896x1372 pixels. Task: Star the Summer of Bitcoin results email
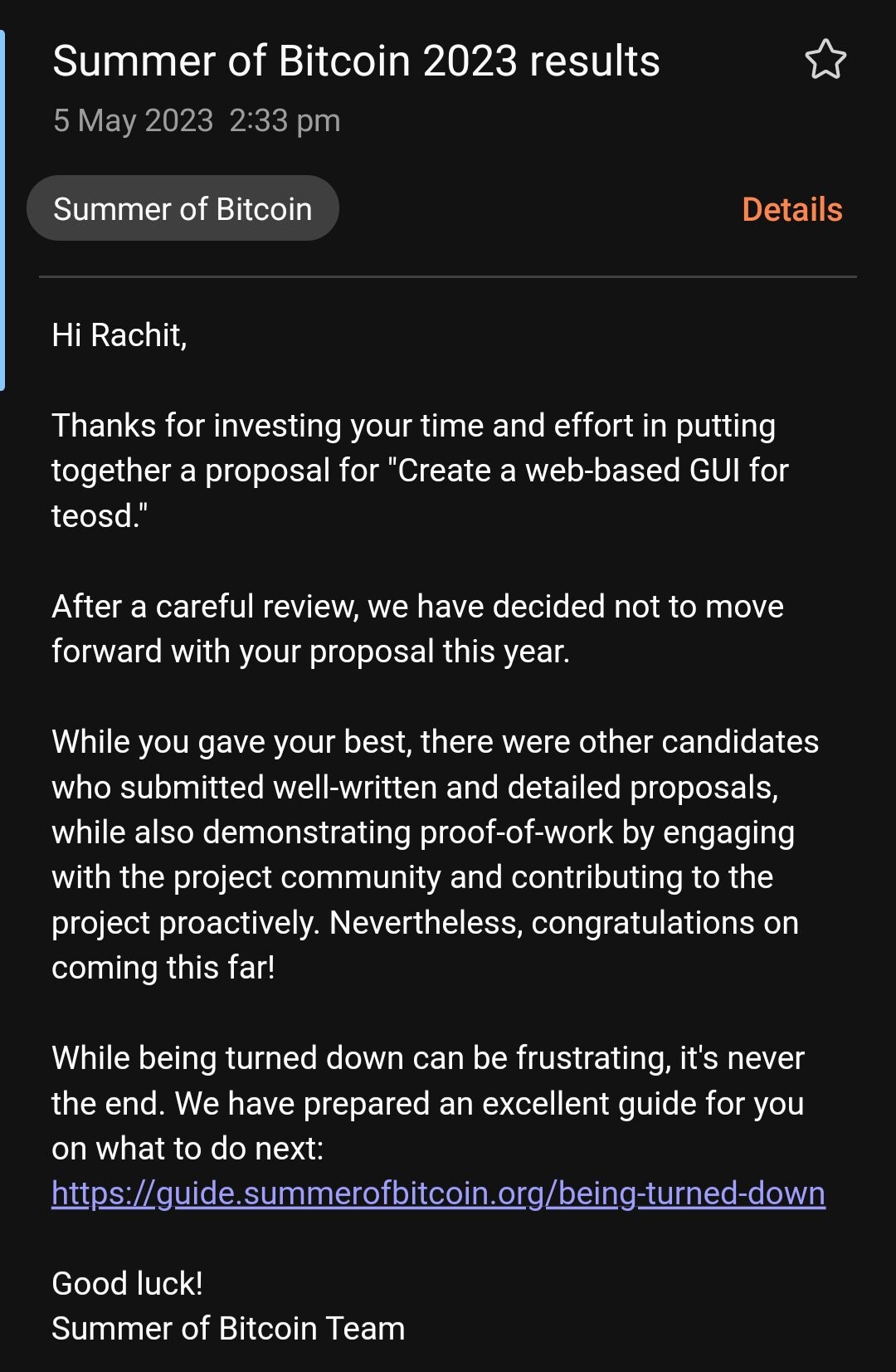(x=825, y=60)
